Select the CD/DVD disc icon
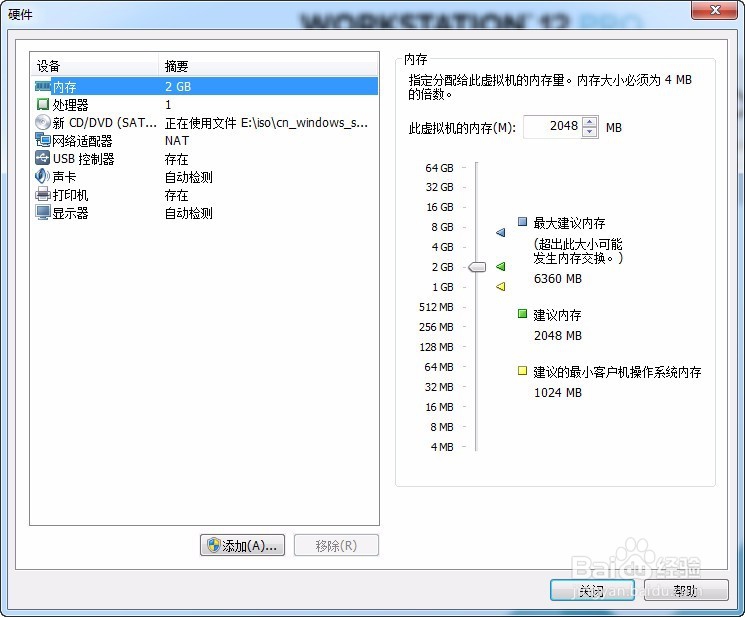The height and width of the screenshot is (617, 745). [x=43, y=122]
